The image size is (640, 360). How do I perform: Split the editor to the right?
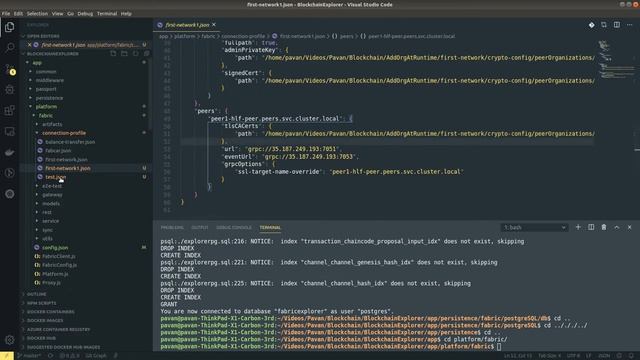pyautogui.click(x=617, y=25)
